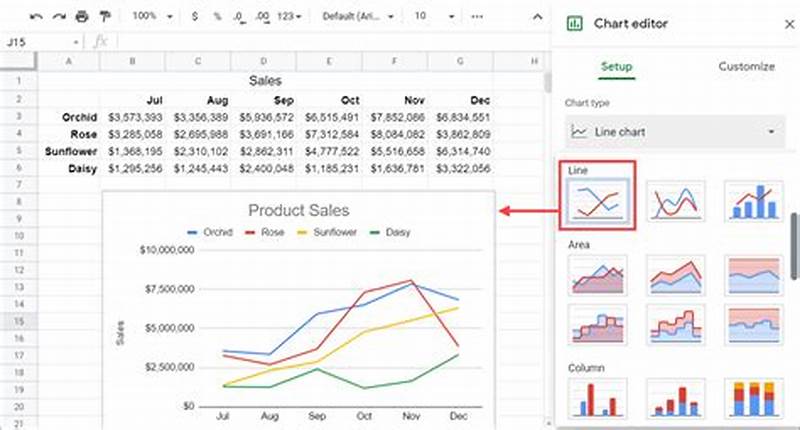This screenshot has width=800, height=430.
Task: Click the formula bar input
Action: tap(332, 42)
